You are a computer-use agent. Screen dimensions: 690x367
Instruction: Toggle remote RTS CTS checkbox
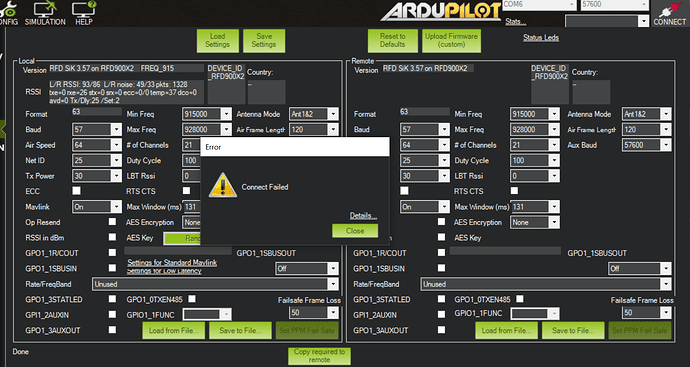tap(514, 191)
